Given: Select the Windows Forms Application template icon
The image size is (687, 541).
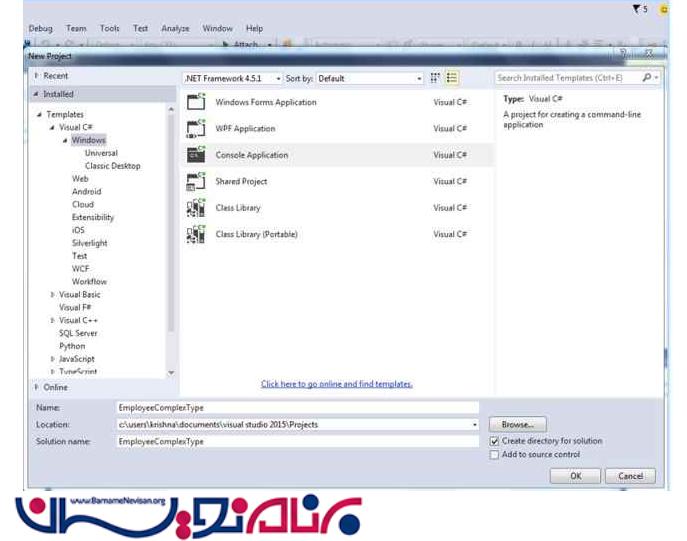Looking at the screenshot, I should coord(196,102).
